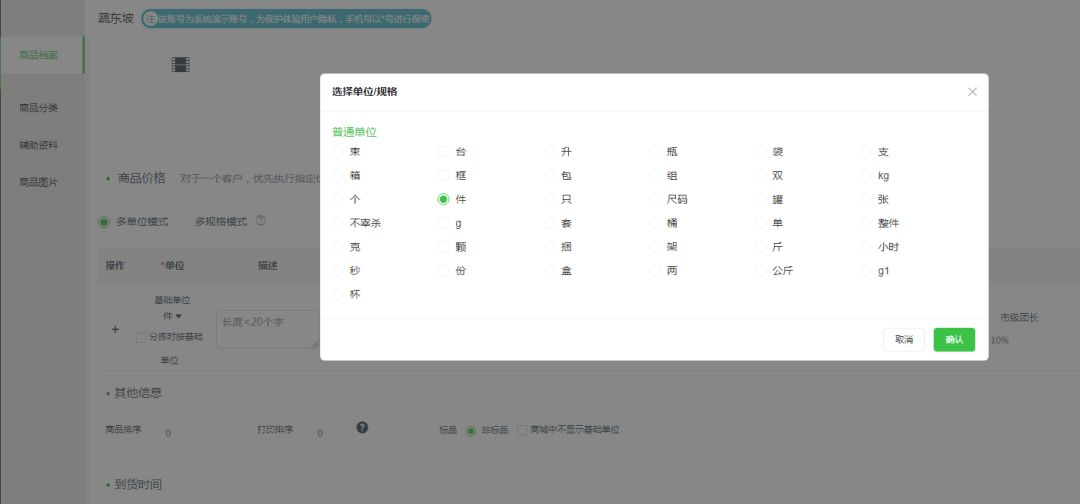This screenshot has width=1080, height=504.
Task: Choose the 不宰杀 unit option
Action: click(x=338, y=223)
